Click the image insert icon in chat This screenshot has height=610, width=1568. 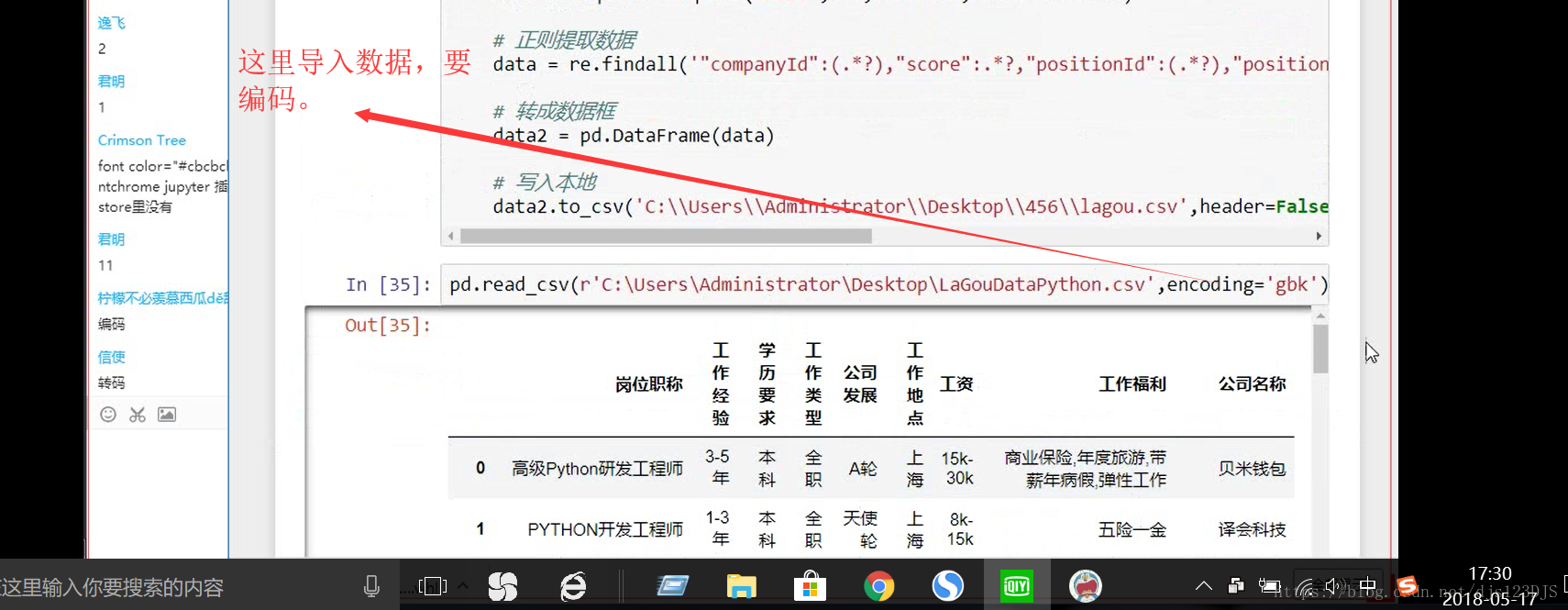pos(167,415)
